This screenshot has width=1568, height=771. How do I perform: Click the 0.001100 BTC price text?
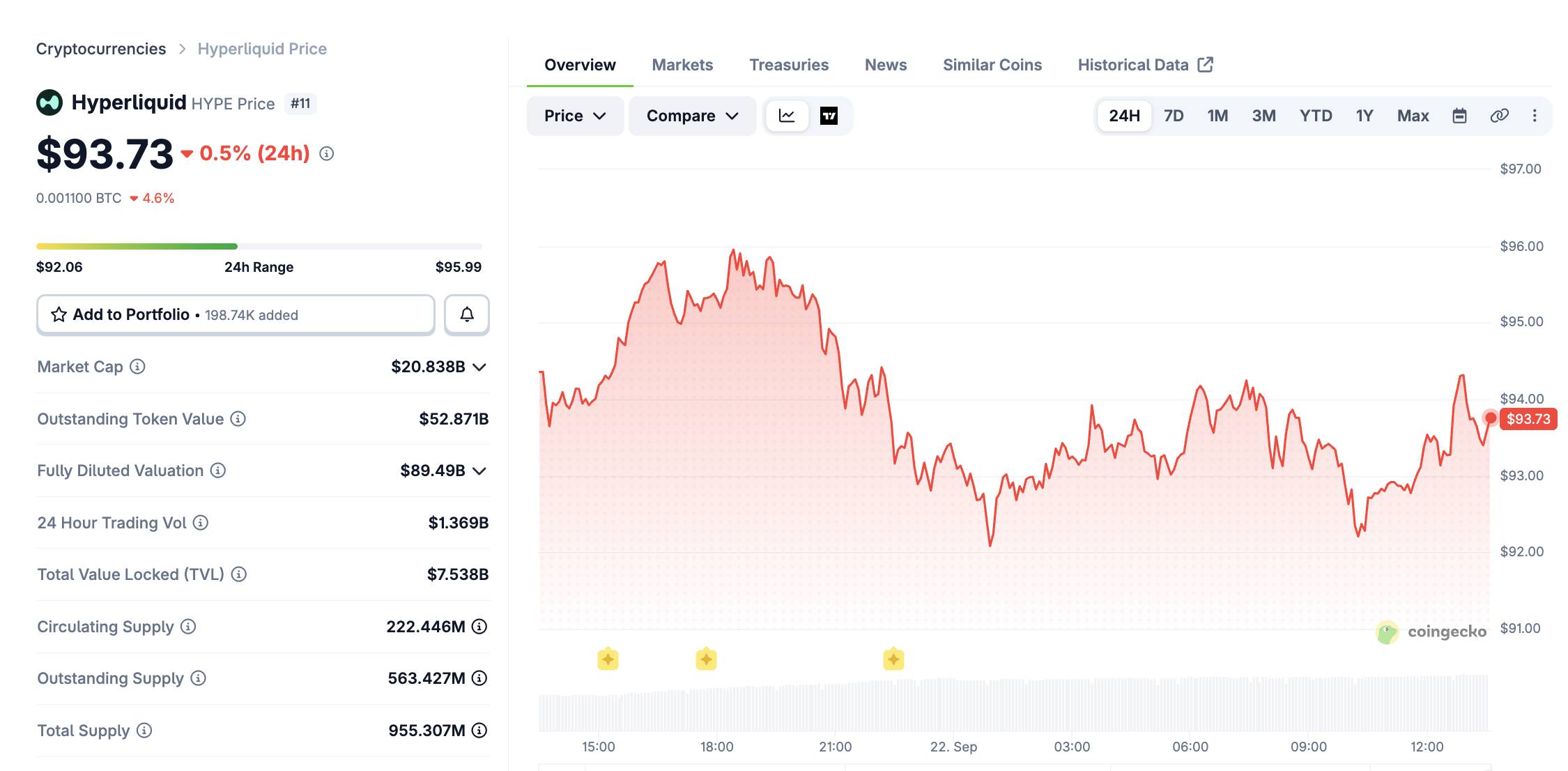(x=79, y=198)
